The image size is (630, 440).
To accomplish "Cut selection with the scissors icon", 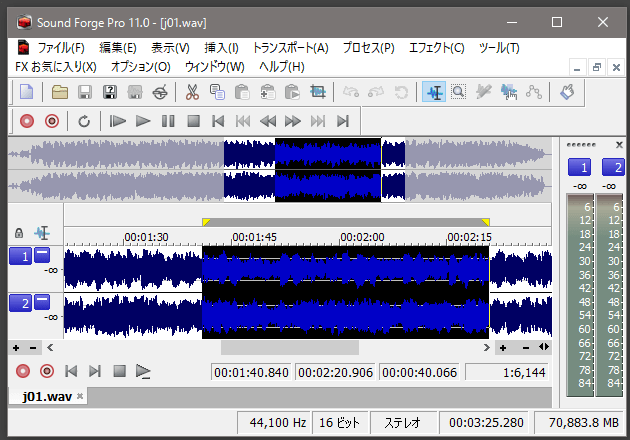I will (192, 92).
